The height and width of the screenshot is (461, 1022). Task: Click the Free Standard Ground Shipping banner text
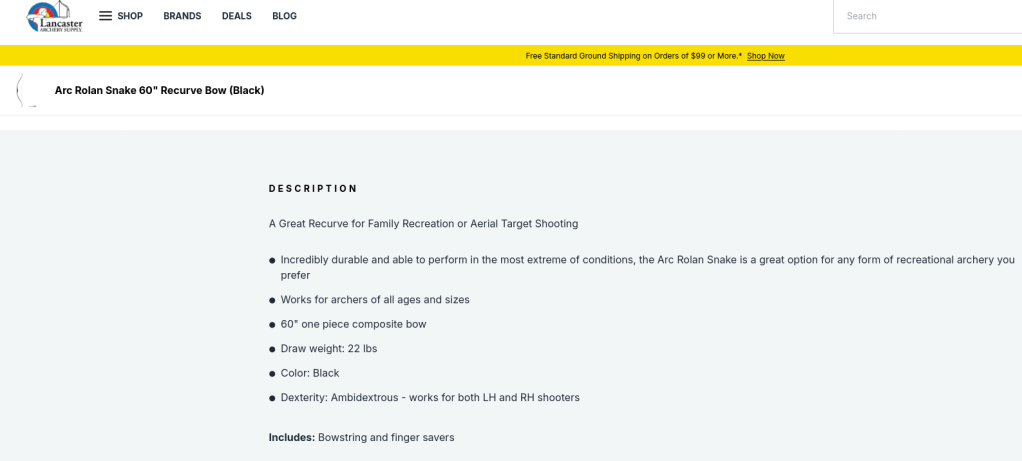click(633, 56)
